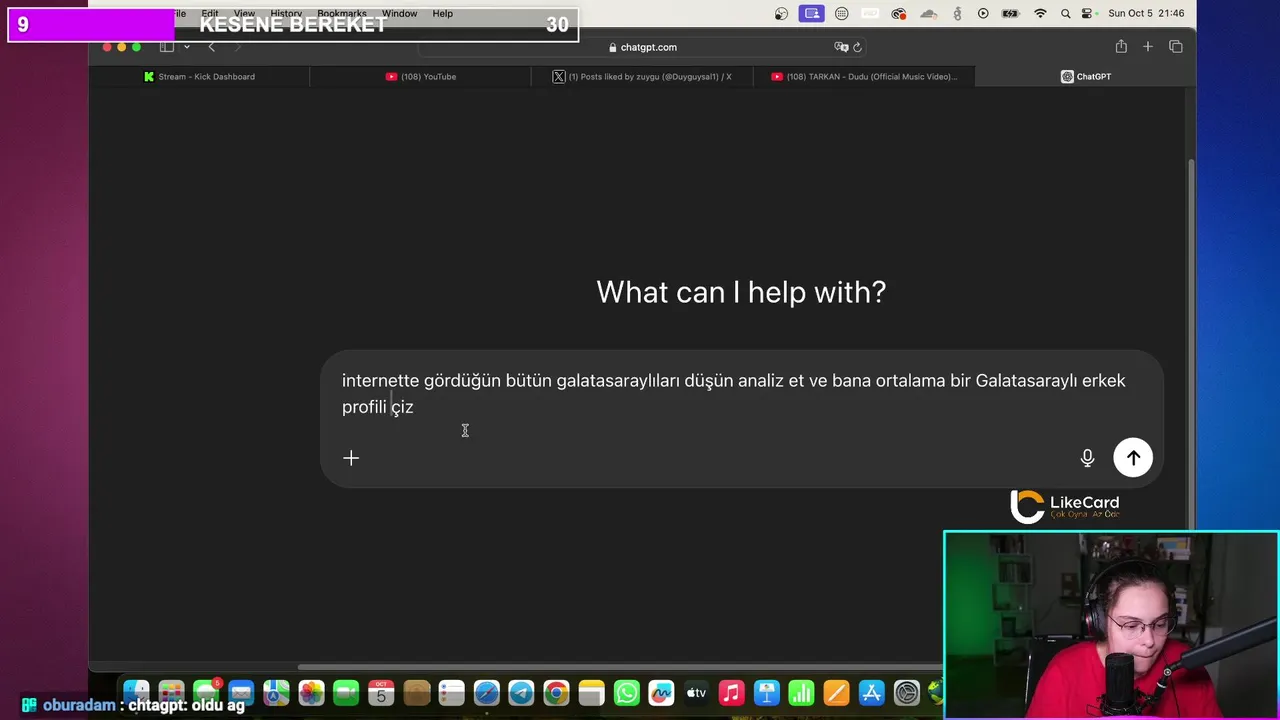
Task: Select the ChatGPT tab
Action: pos(1085,76)
